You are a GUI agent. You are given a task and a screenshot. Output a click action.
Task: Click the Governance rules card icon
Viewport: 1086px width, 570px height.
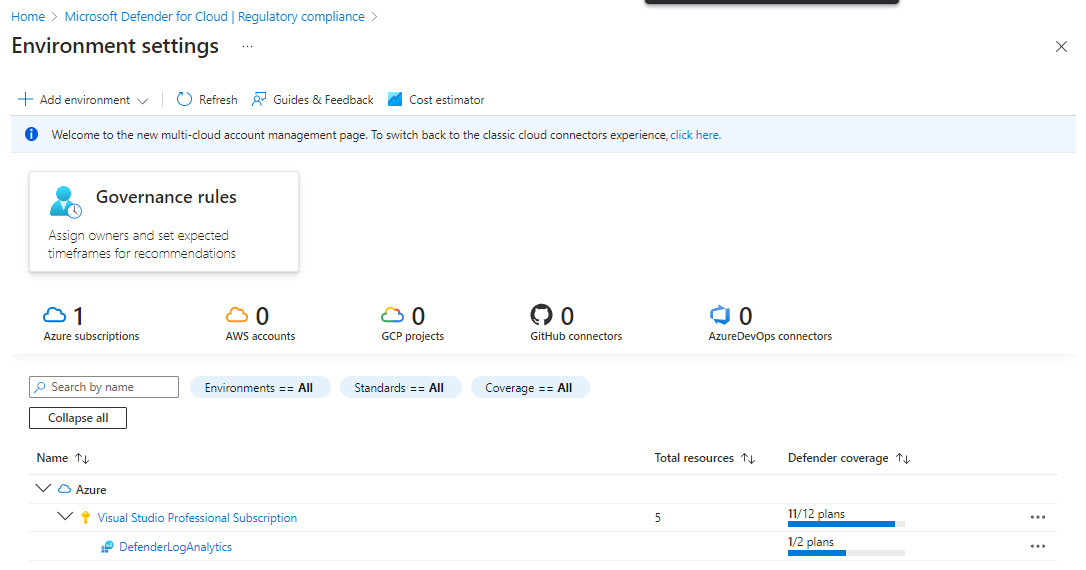(66, 202)
